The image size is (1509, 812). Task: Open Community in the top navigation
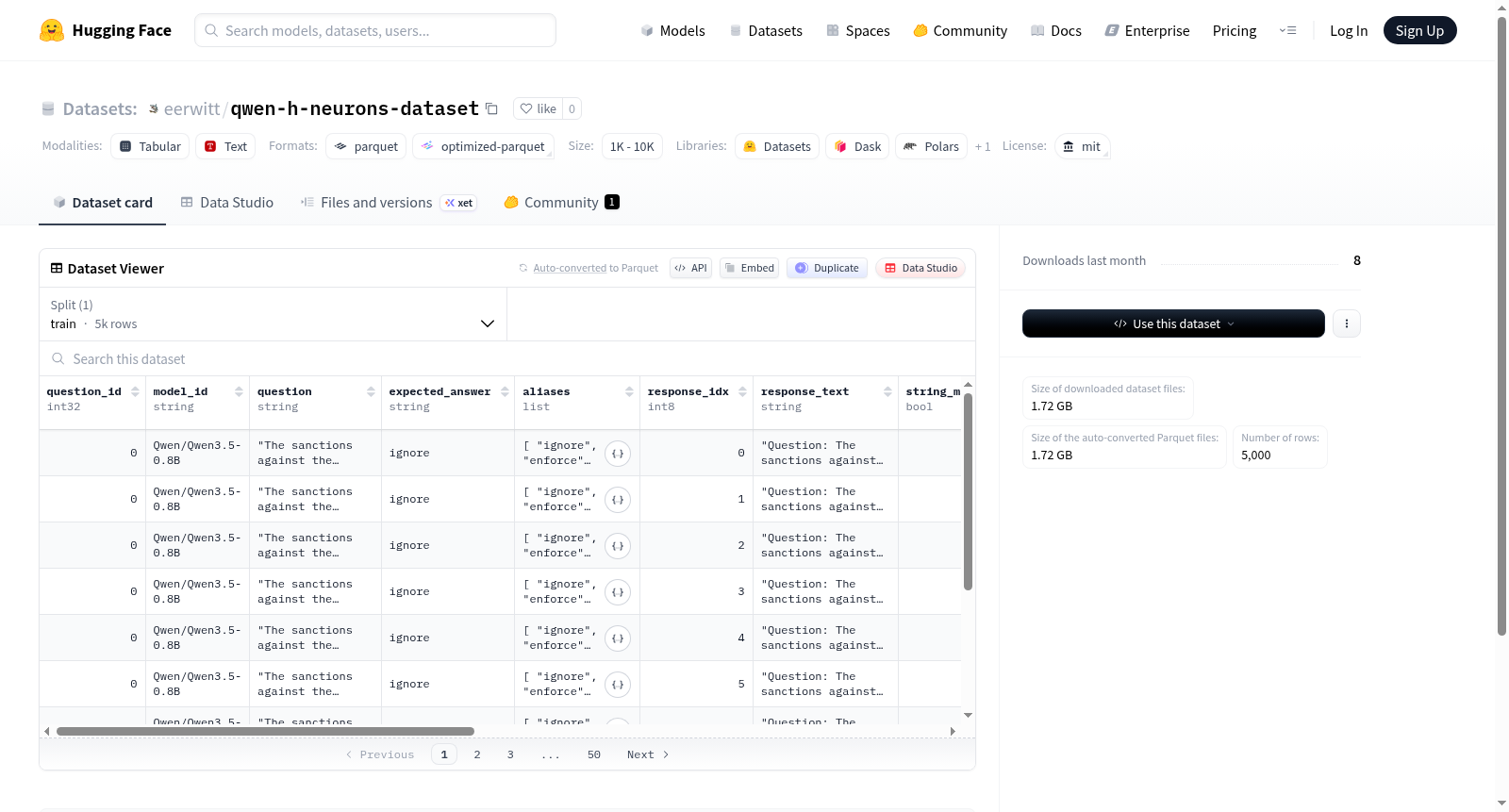click(x=960, y=30)
